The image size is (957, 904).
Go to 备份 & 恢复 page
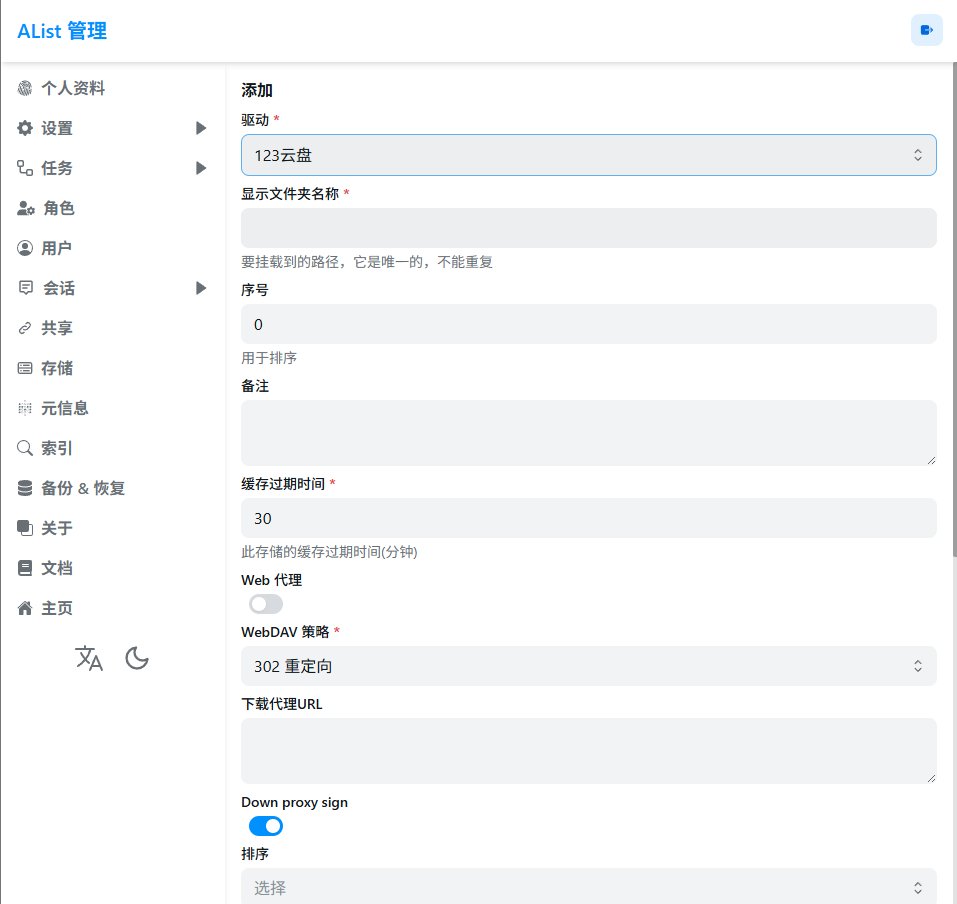[x=83, y=488]
